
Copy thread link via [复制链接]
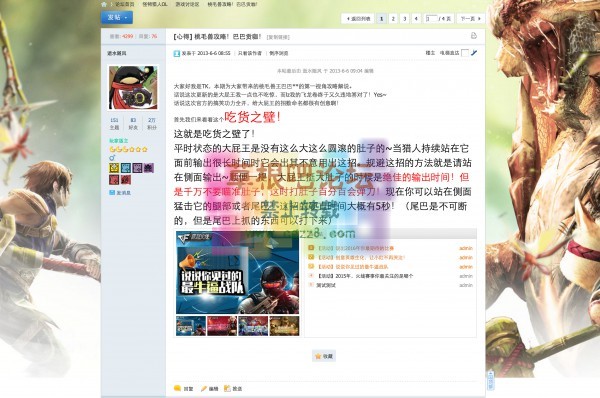click(278, 37)
